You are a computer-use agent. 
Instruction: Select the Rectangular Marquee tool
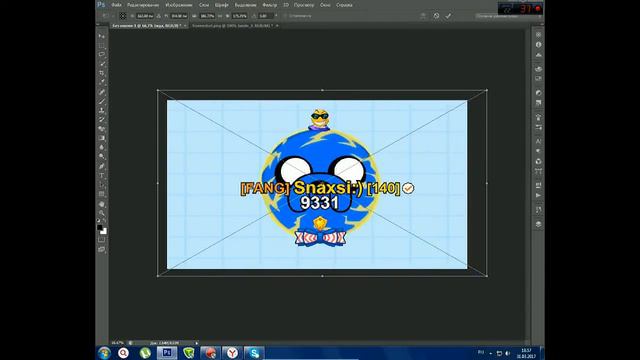click(x=101, y=45)
